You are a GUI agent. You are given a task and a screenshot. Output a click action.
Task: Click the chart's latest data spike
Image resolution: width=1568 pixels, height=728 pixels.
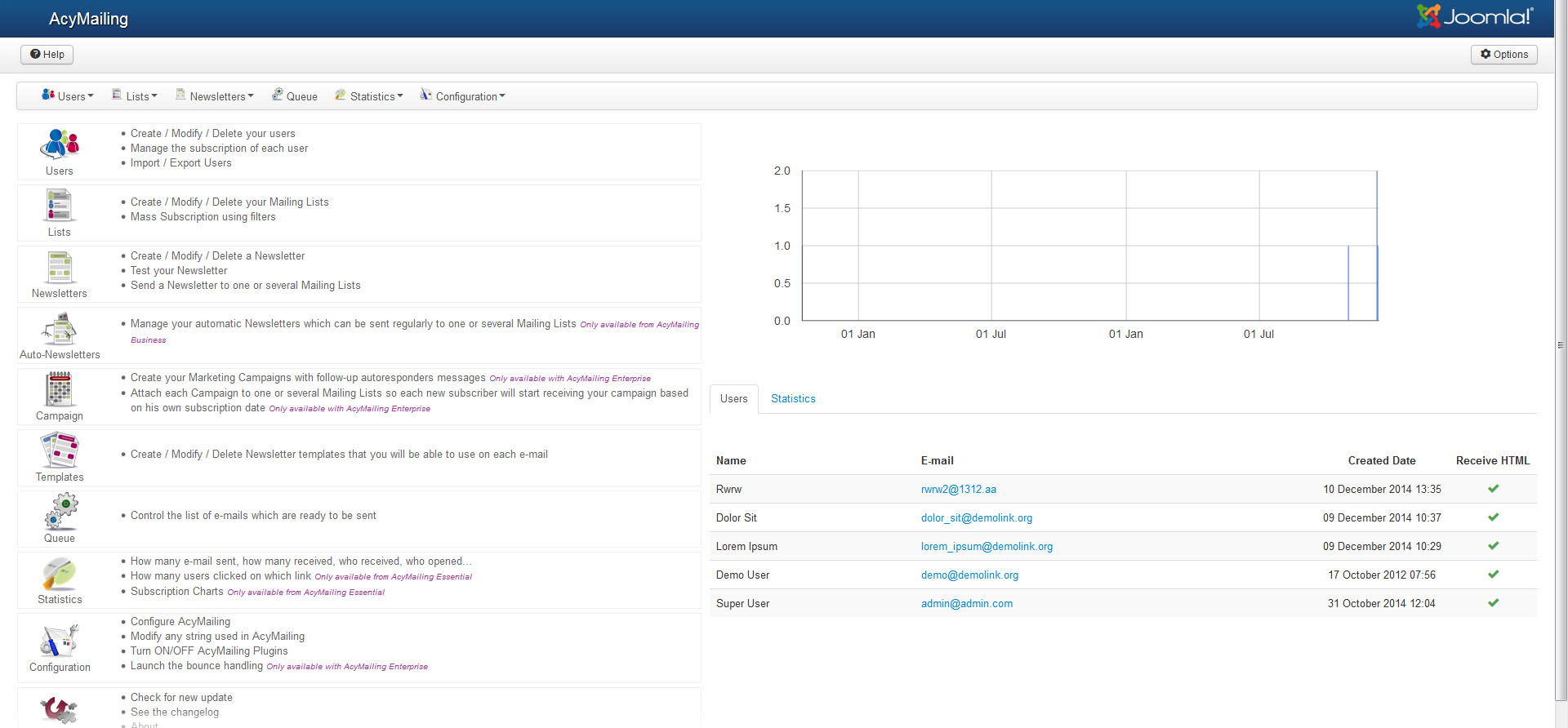(1377, 245)
